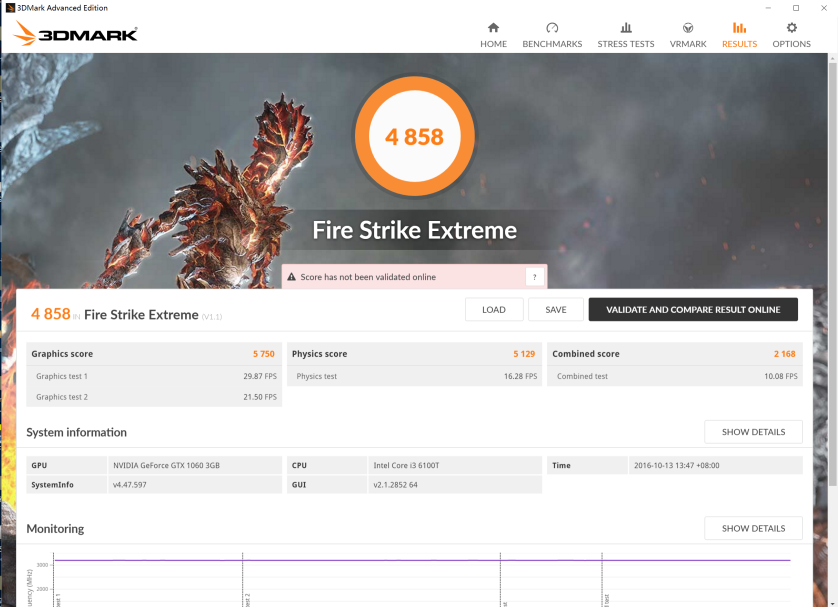Viewport: 838px width, 607px height.
Task: Click SystemInfo version v4.47.597
Action: pos(129,485)
